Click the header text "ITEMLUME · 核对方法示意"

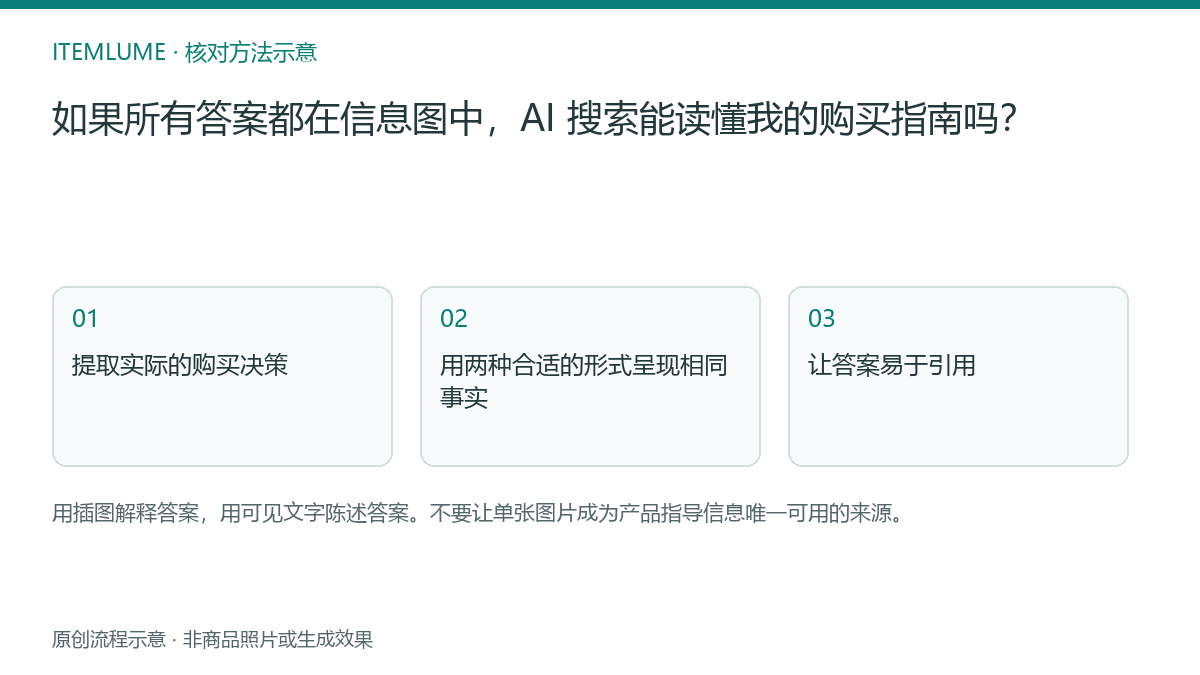click(x=185, y=52)
